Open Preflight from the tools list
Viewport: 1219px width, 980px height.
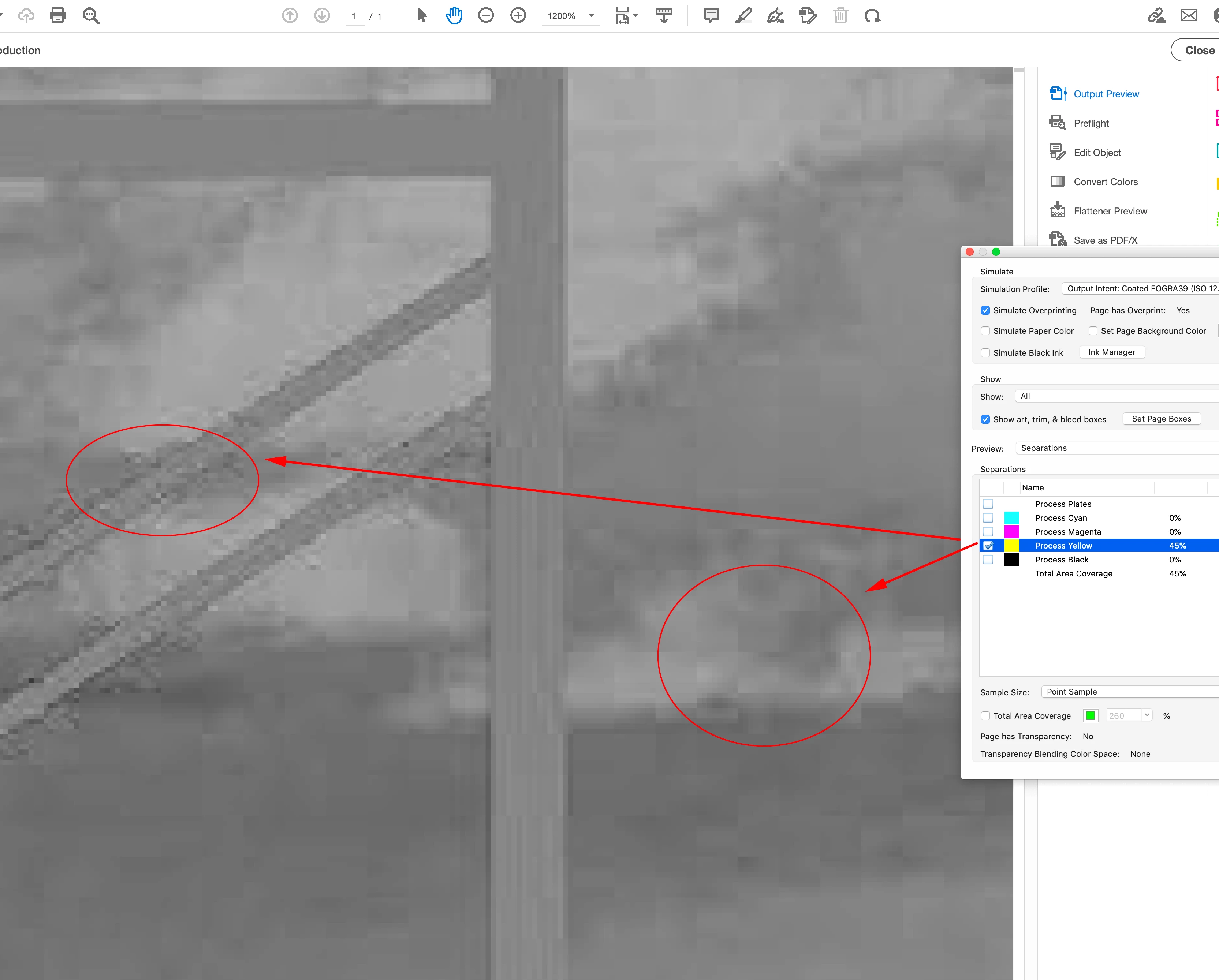tap(1091, 123)
